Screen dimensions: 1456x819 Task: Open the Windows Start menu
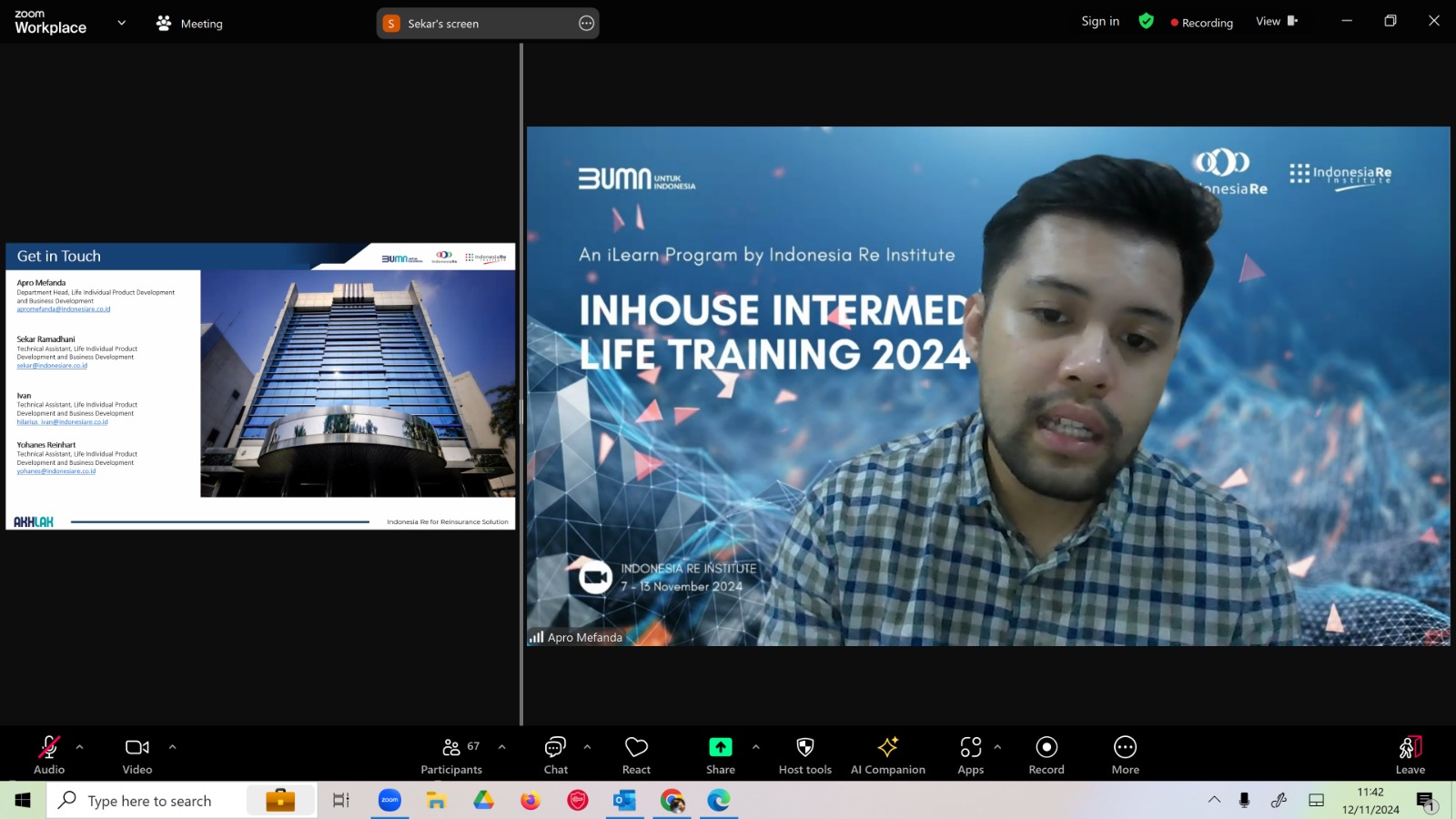point(23,801)
